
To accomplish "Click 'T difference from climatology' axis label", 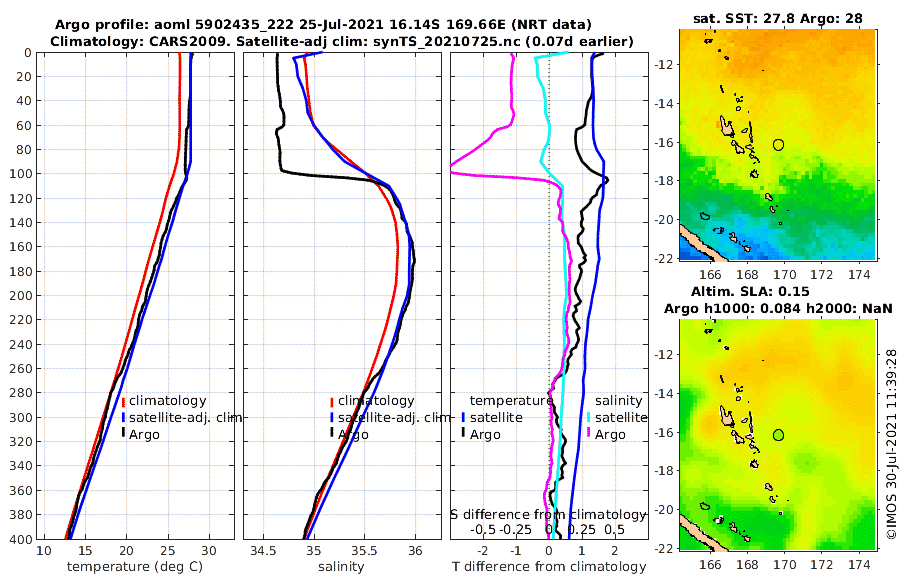I will (549, 567).
